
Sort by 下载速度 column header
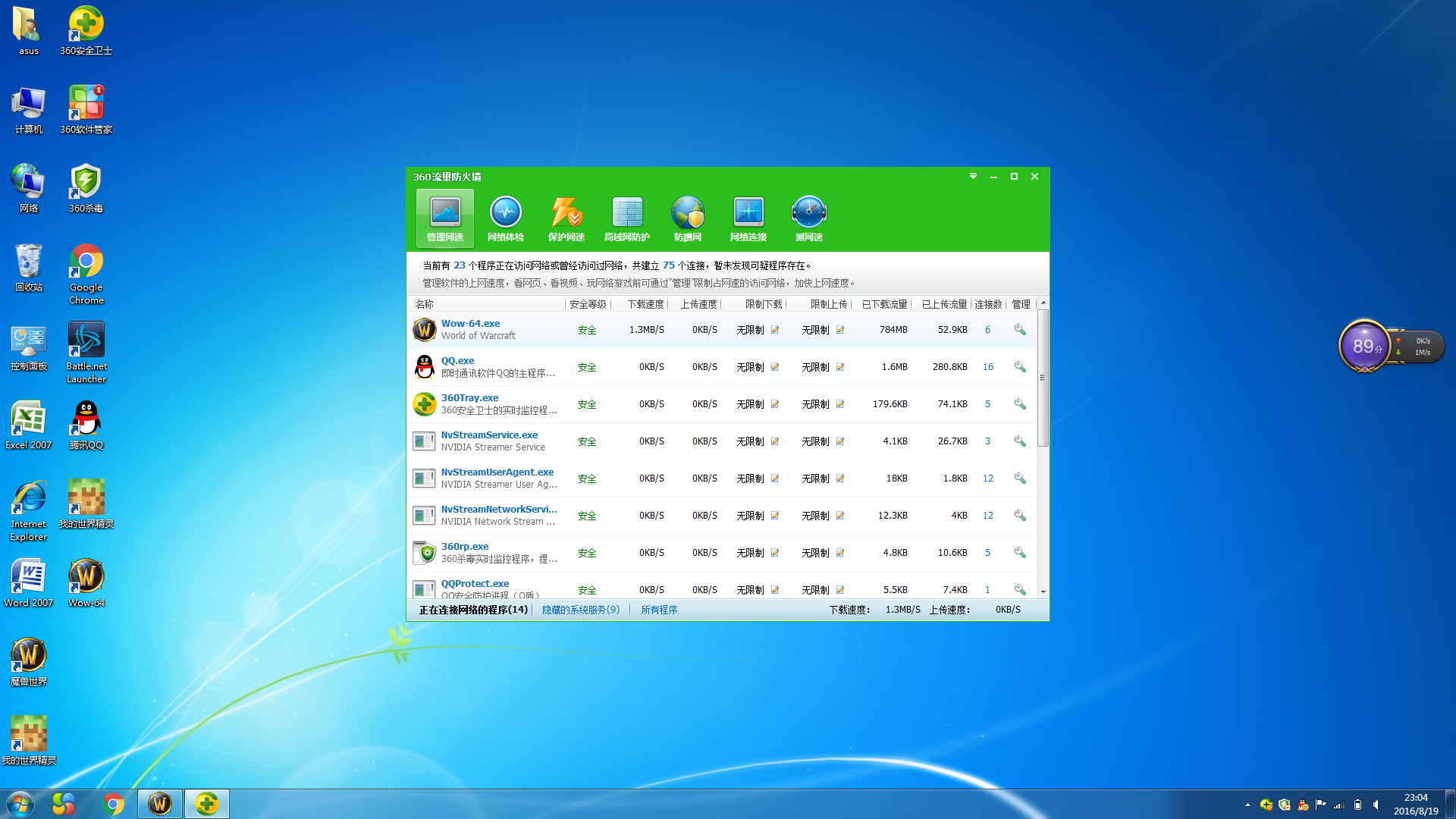click(x=645, y=304)
